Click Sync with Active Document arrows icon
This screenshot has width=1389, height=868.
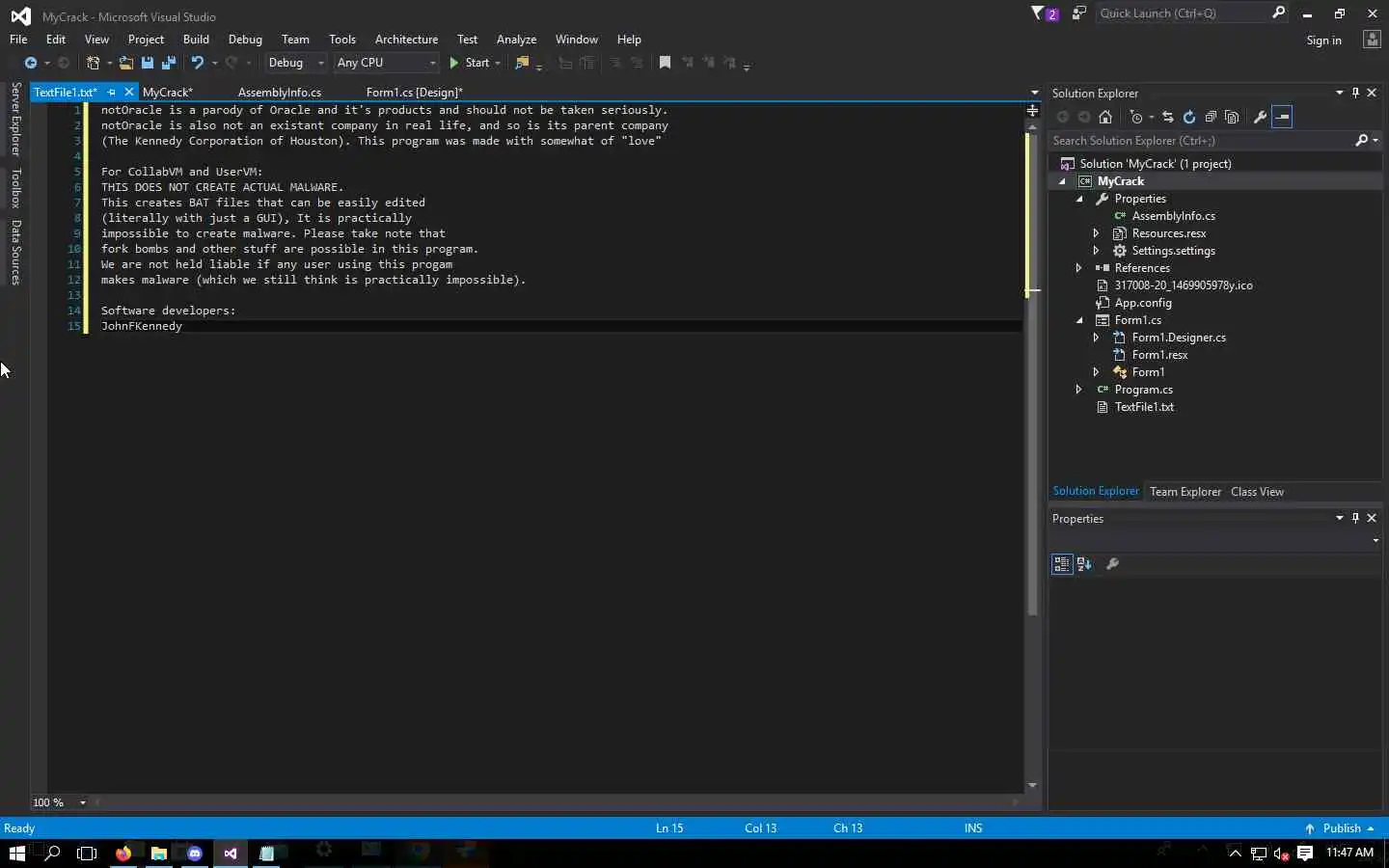coord(1168,117)
